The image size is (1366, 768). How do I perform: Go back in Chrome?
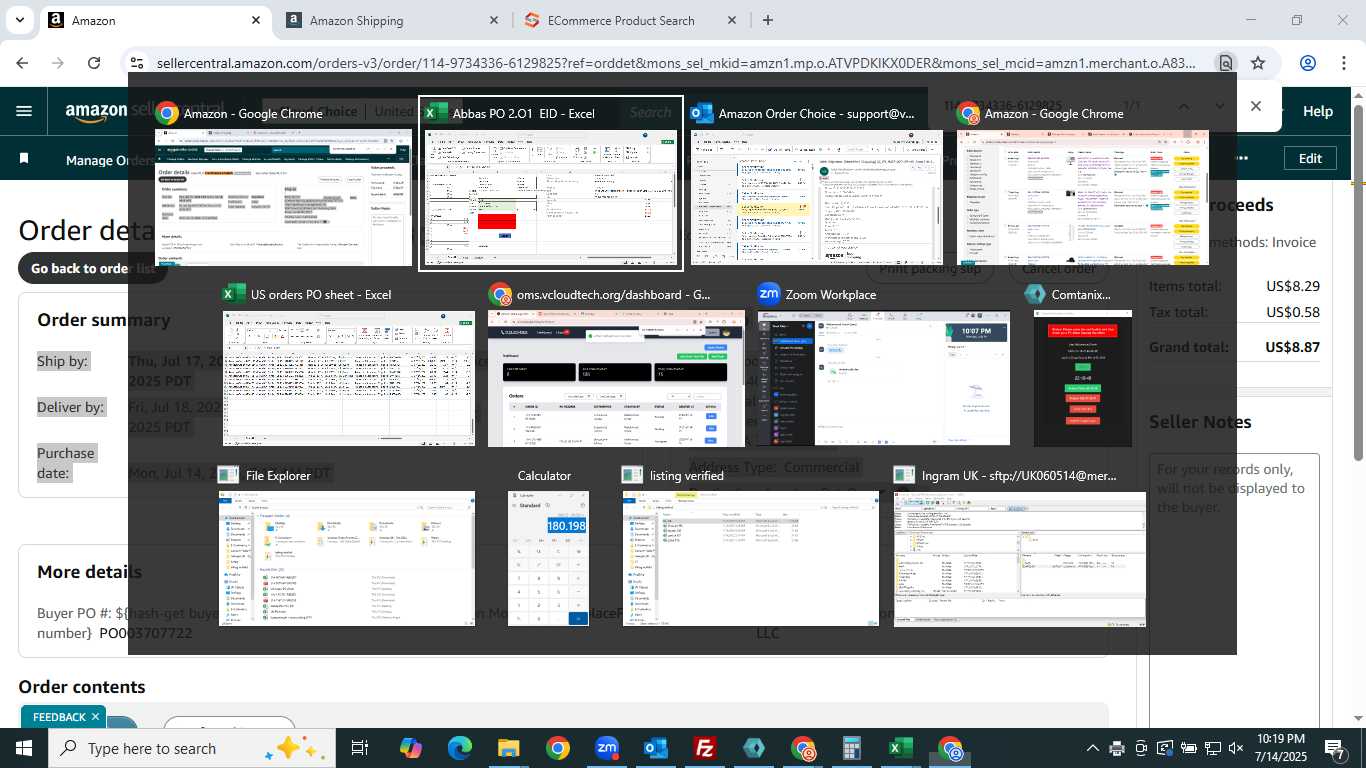click(x=22, y=63)
